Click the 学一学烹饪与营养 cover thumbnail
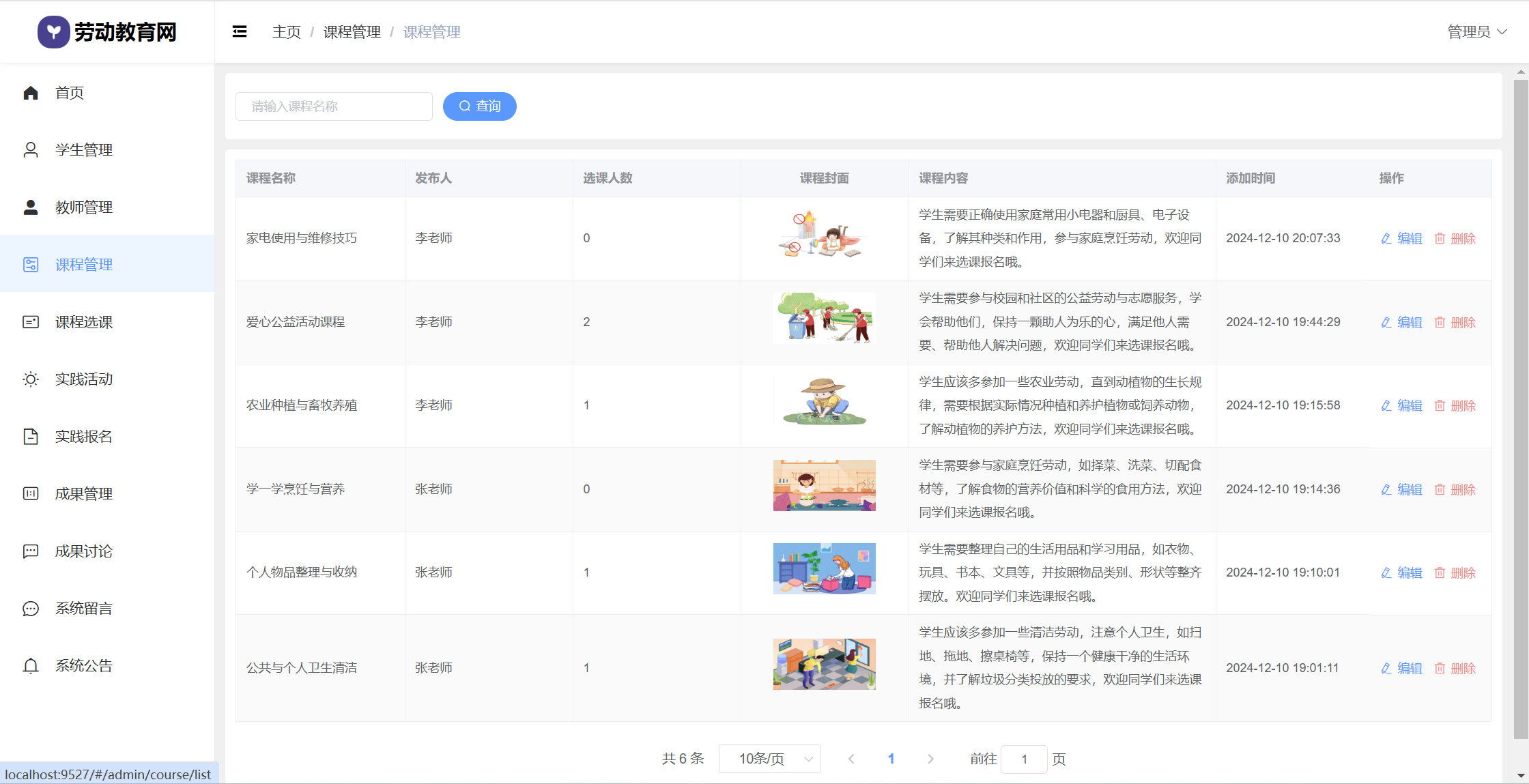The width and height of the screenshot is (1529, 784). tap(824, 485)
